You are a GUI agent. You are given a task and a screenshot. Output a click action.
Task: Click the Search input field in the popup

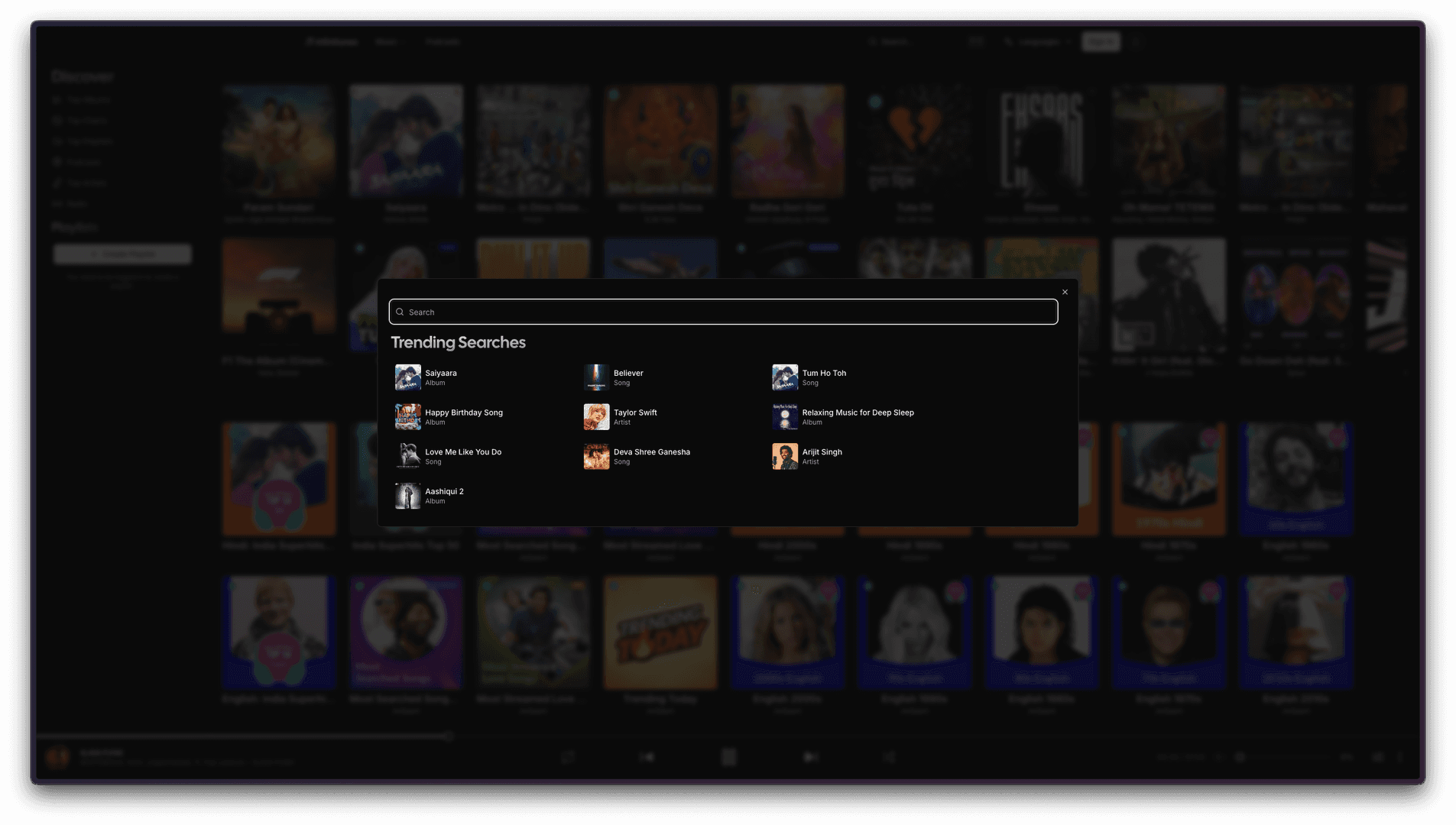point(723,312)
